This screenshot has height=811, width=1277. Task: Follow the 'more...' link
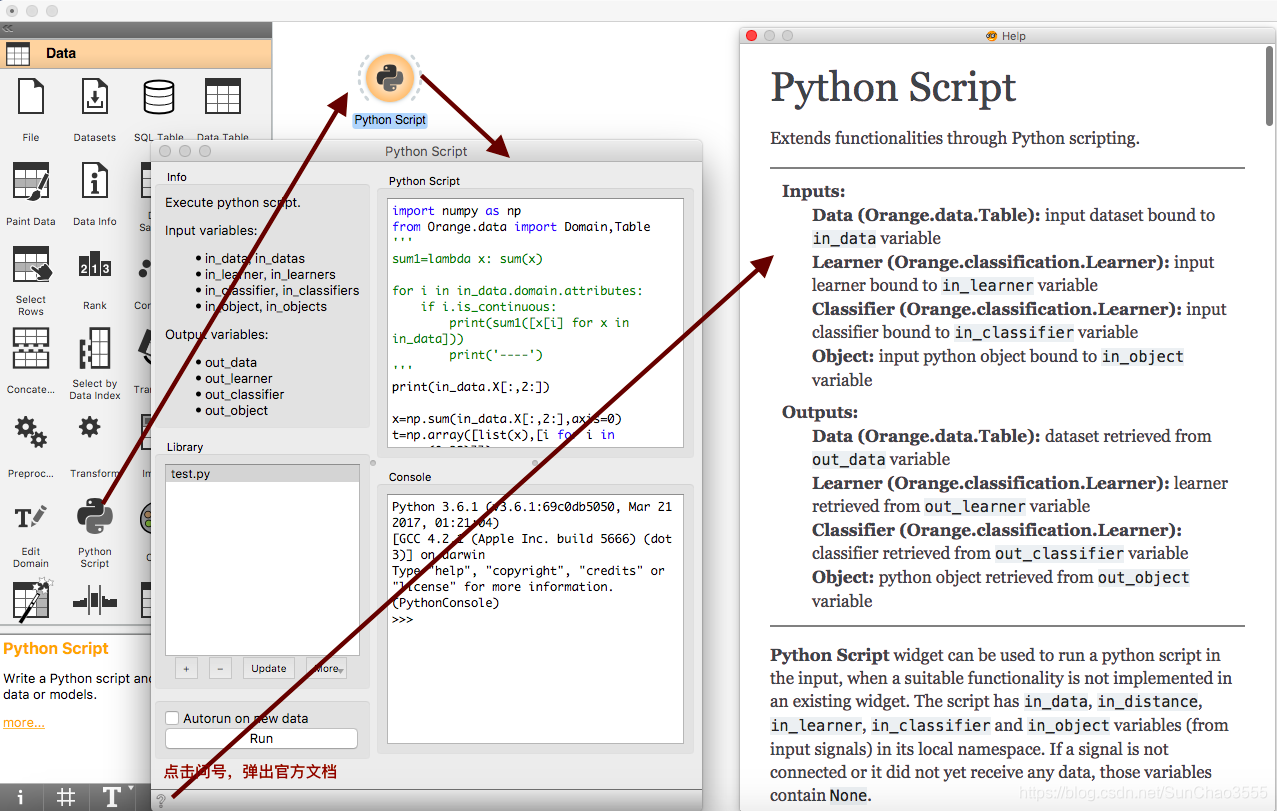click(24, 723)
